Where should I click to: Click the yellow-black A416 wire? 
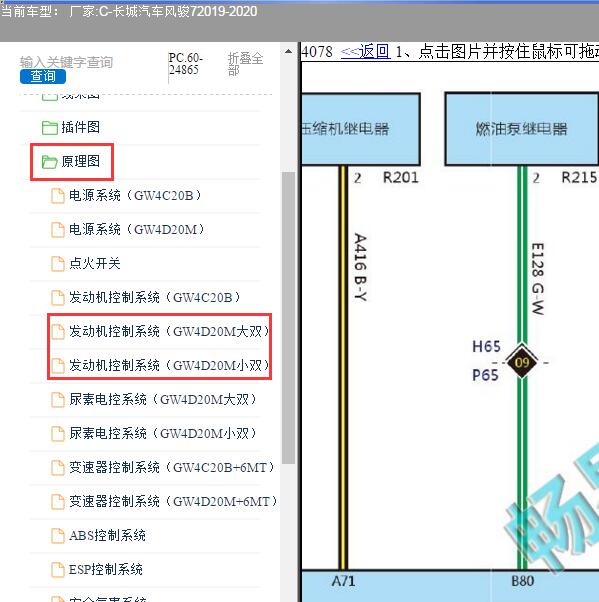pyautogui.click(x=343, y=368)
